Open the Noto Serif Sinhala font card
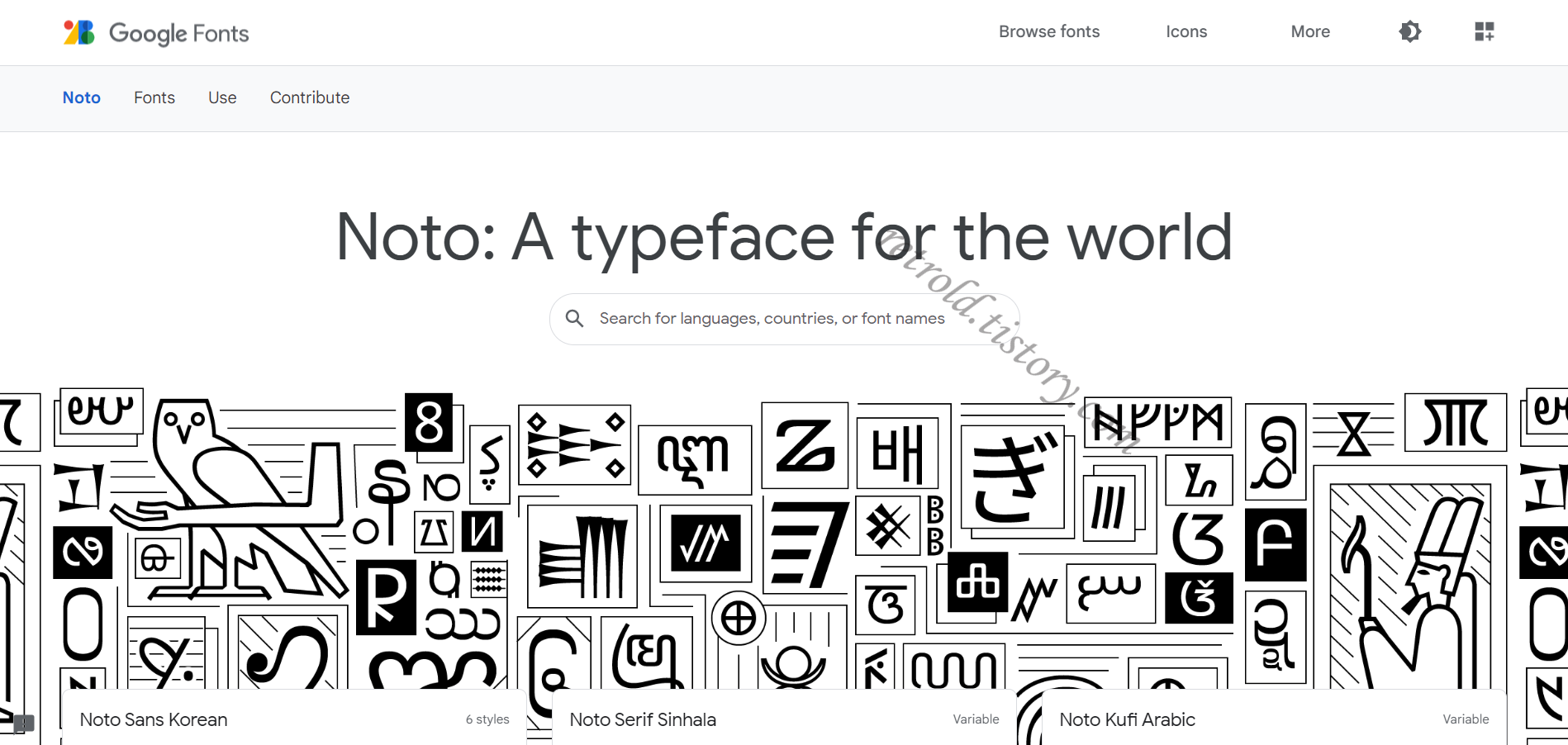The image size is (1568, 745). [x=784, y=718]
